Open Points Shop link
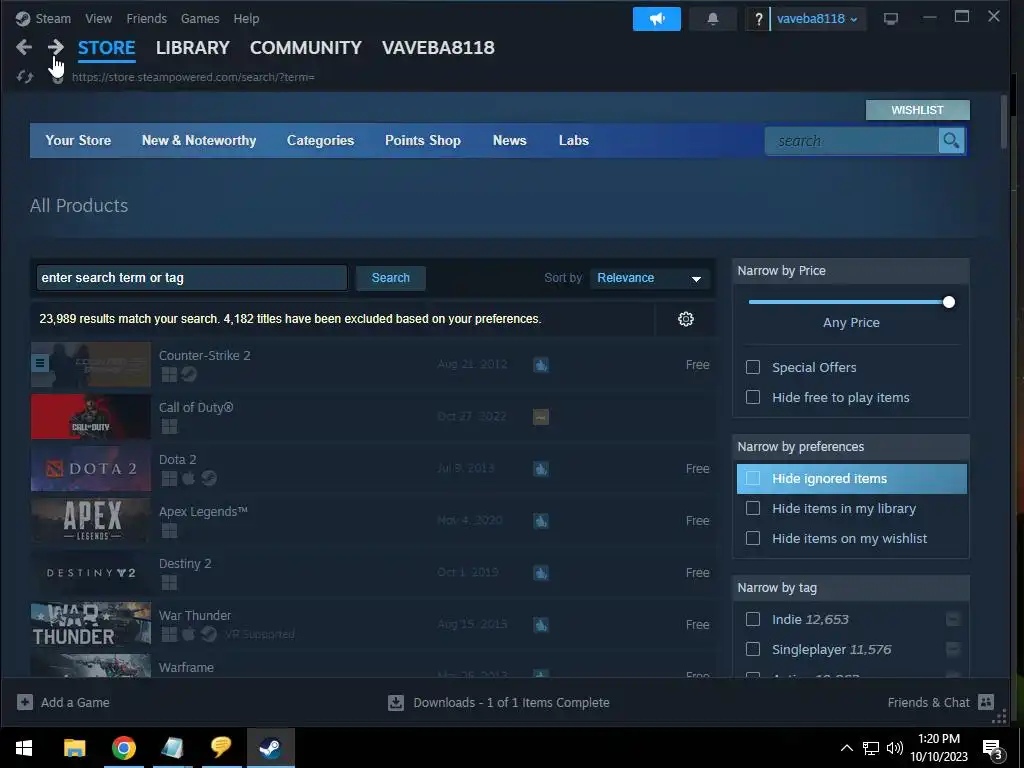The height and width of the screenshot is (768, 1024). pyautogui.click(x=423, y=140)
